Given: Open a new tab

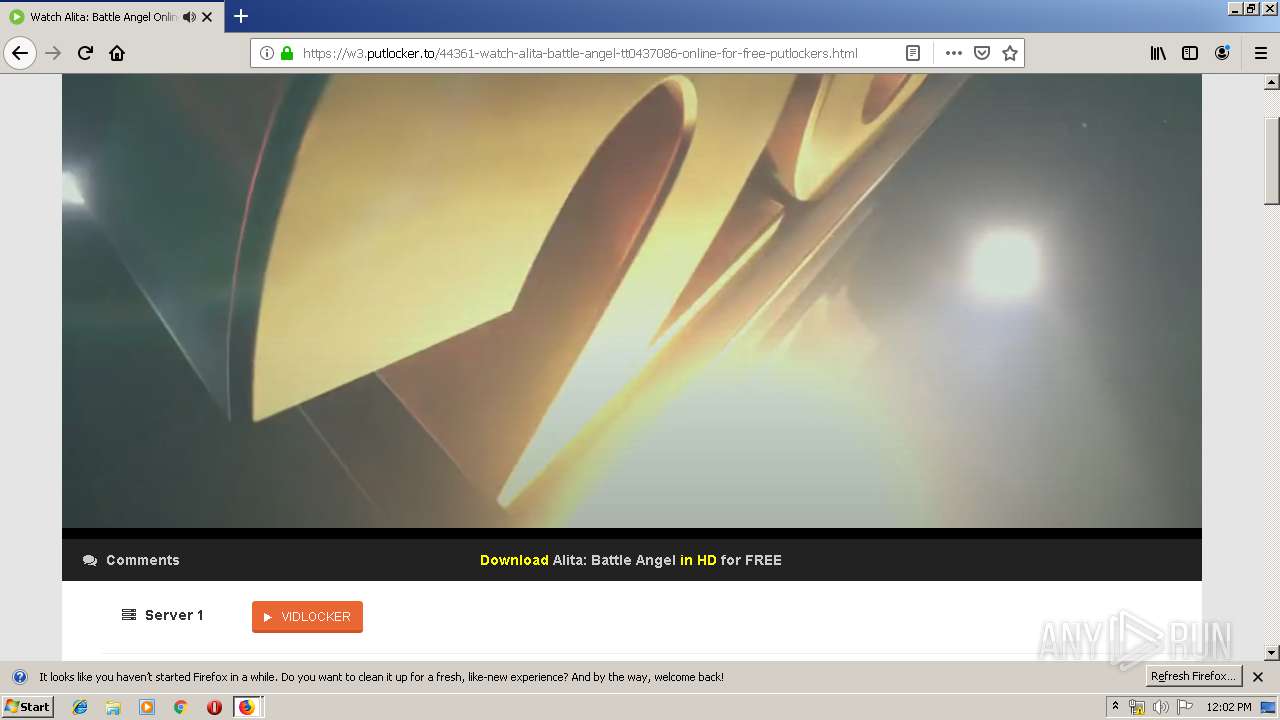Looking at the screenshot, I should tap(241, 16).
